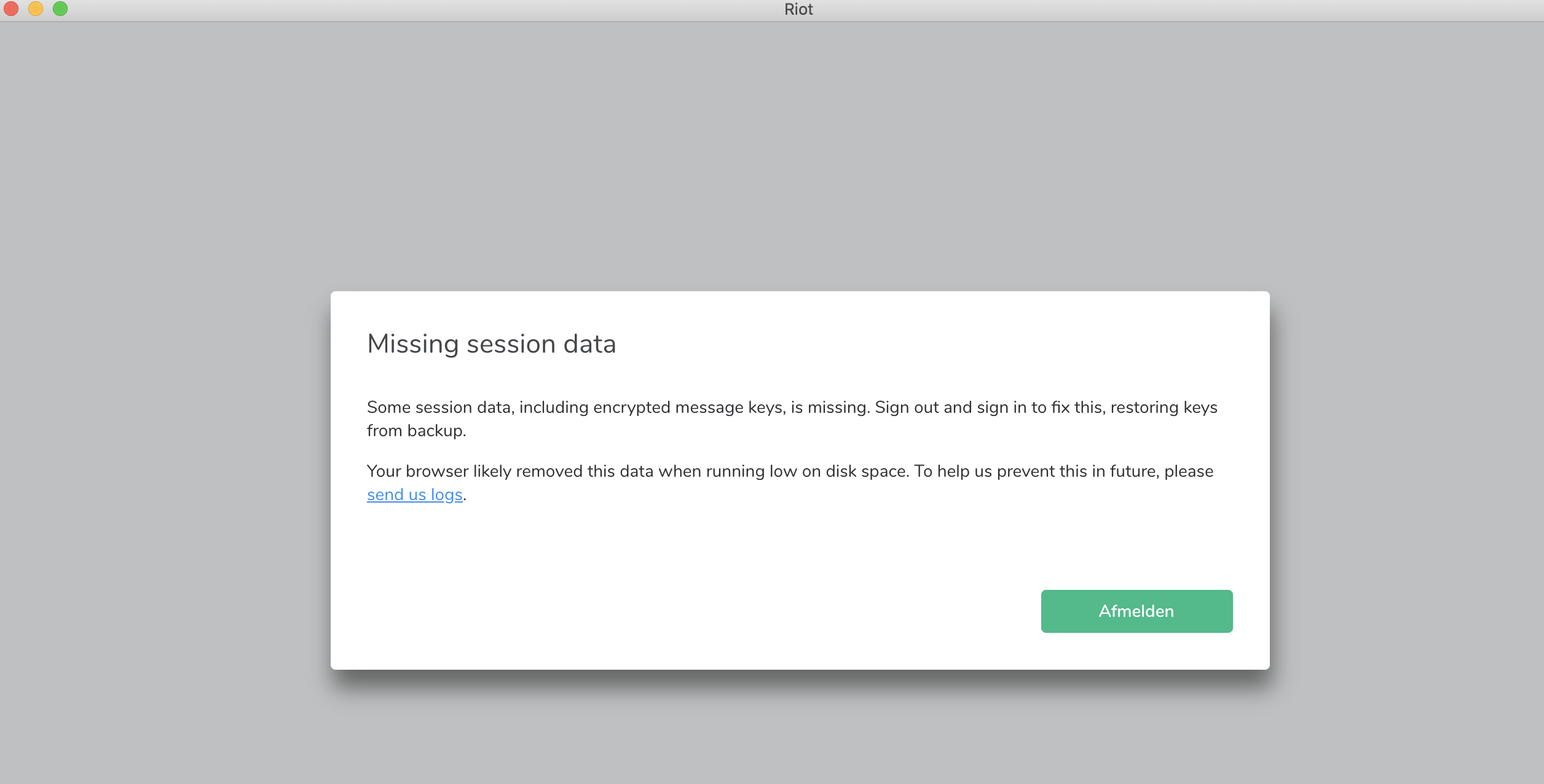Click the word "session" in dialog heading
The height and width of the screenshot is (784, 1544).
[511, 344]
